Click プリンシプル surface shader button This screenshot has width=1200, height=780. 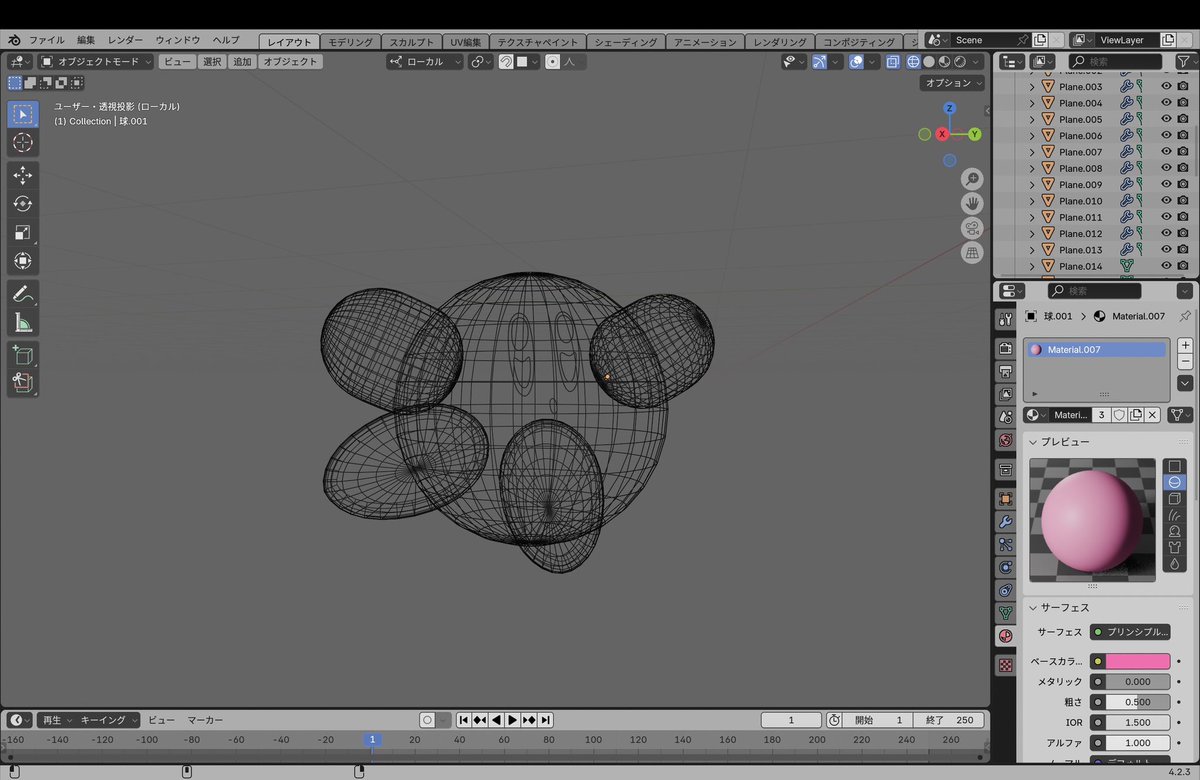tap(1130, 632)
